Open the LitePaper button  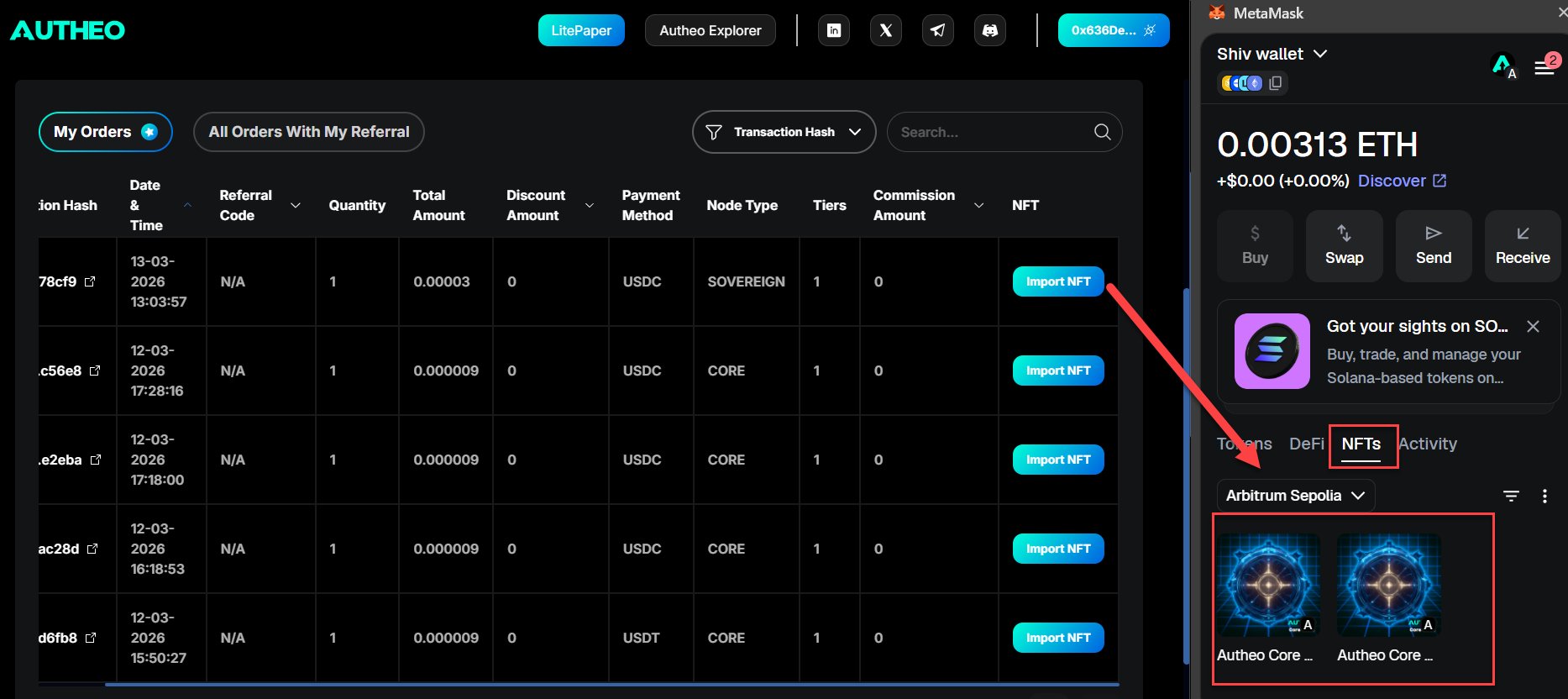pos(581,30)
